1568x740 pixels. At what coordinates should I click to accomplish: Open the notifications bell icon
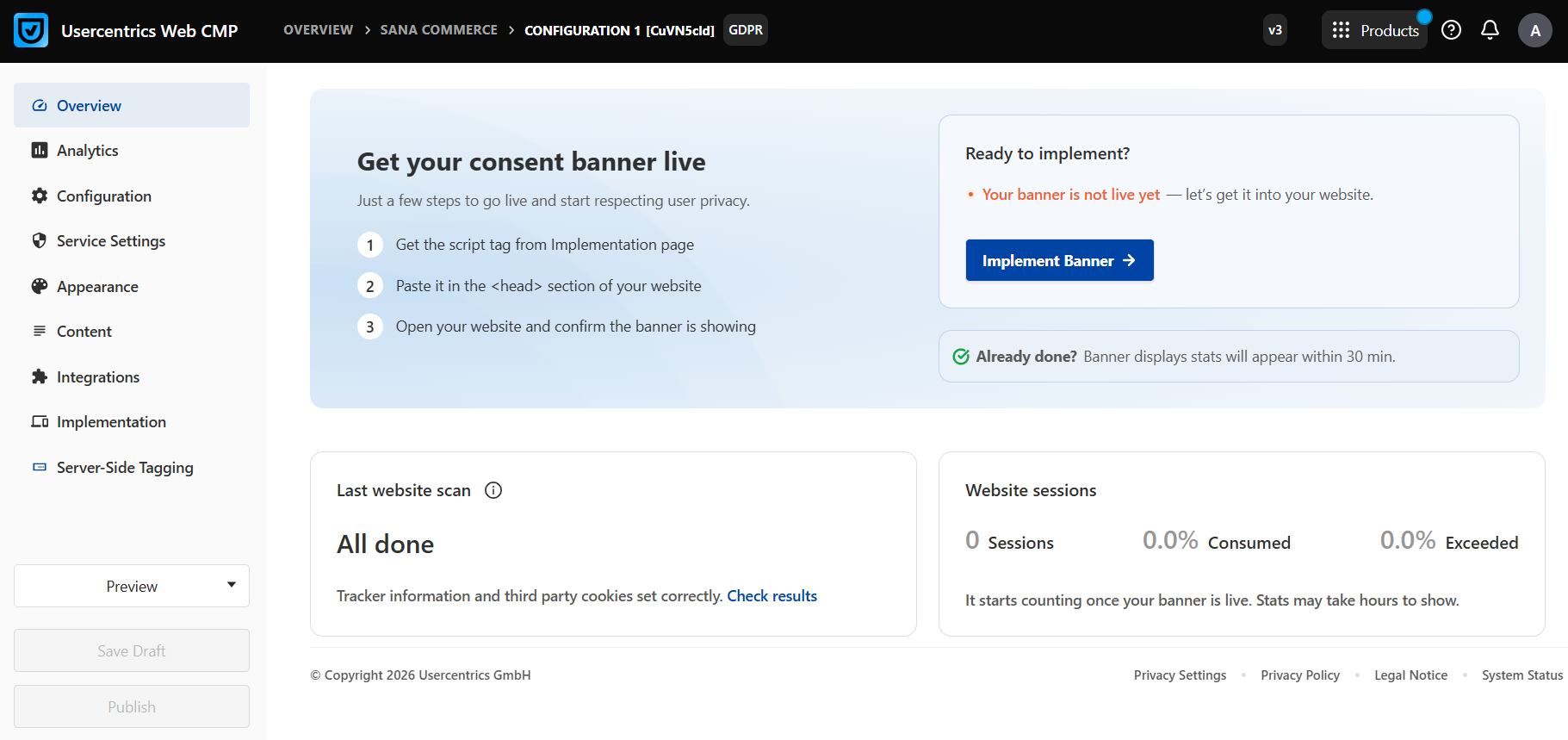[x=1490, y=30]
